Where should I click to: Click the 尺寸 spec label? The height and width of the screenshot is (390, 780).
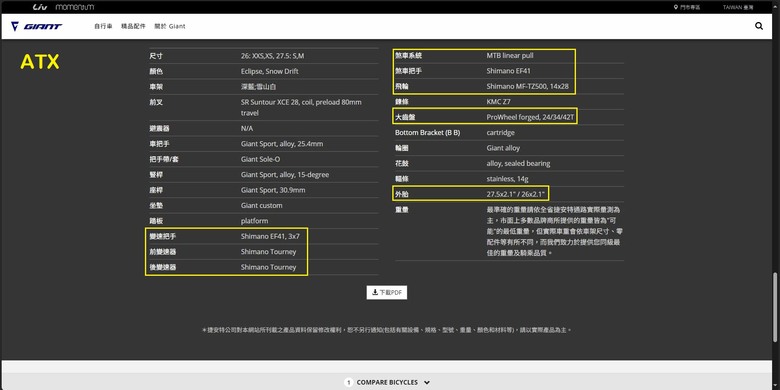[x=156, y=56]
